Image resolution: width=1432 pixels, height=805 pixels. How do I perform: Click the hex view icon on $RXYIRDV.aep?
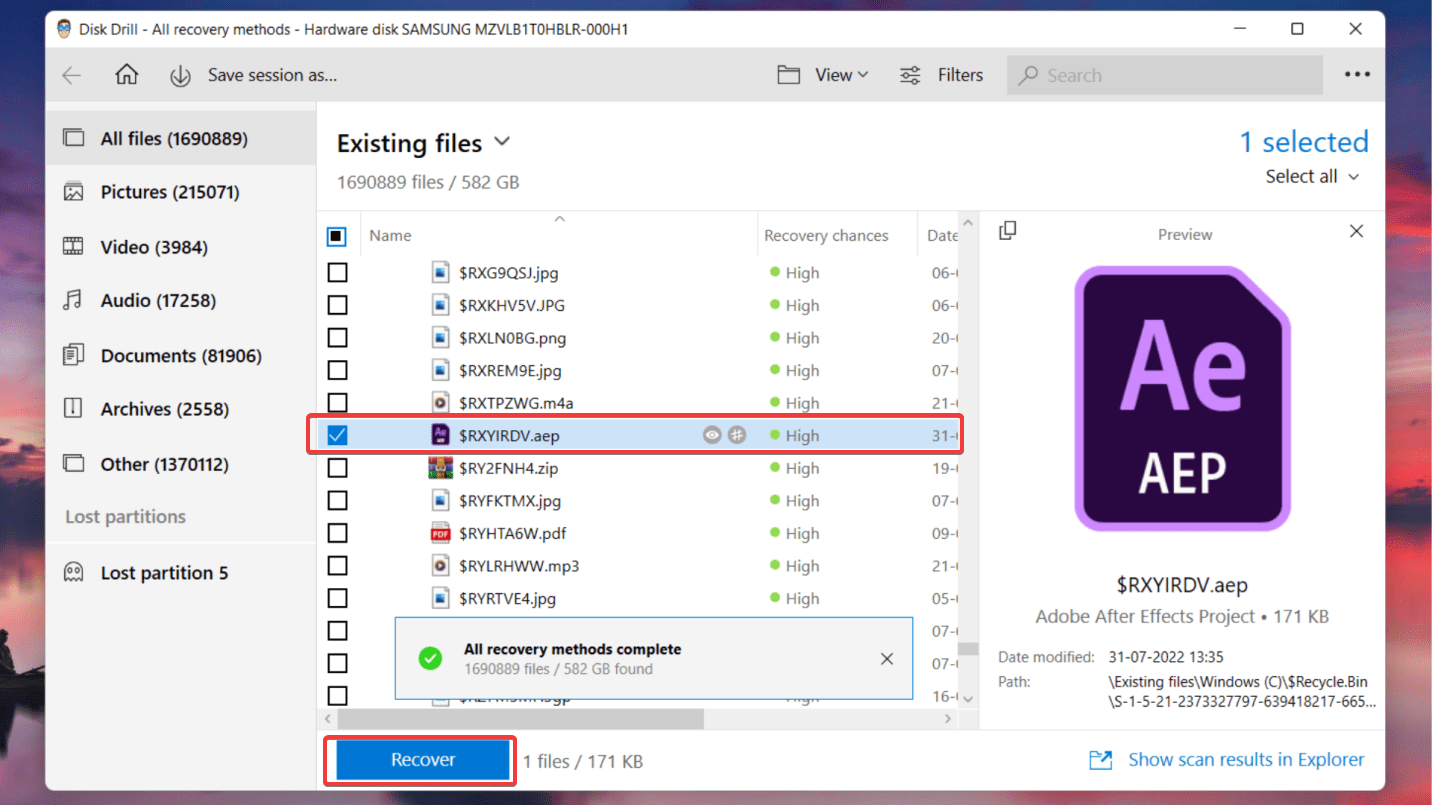click(x=737, y=435)
